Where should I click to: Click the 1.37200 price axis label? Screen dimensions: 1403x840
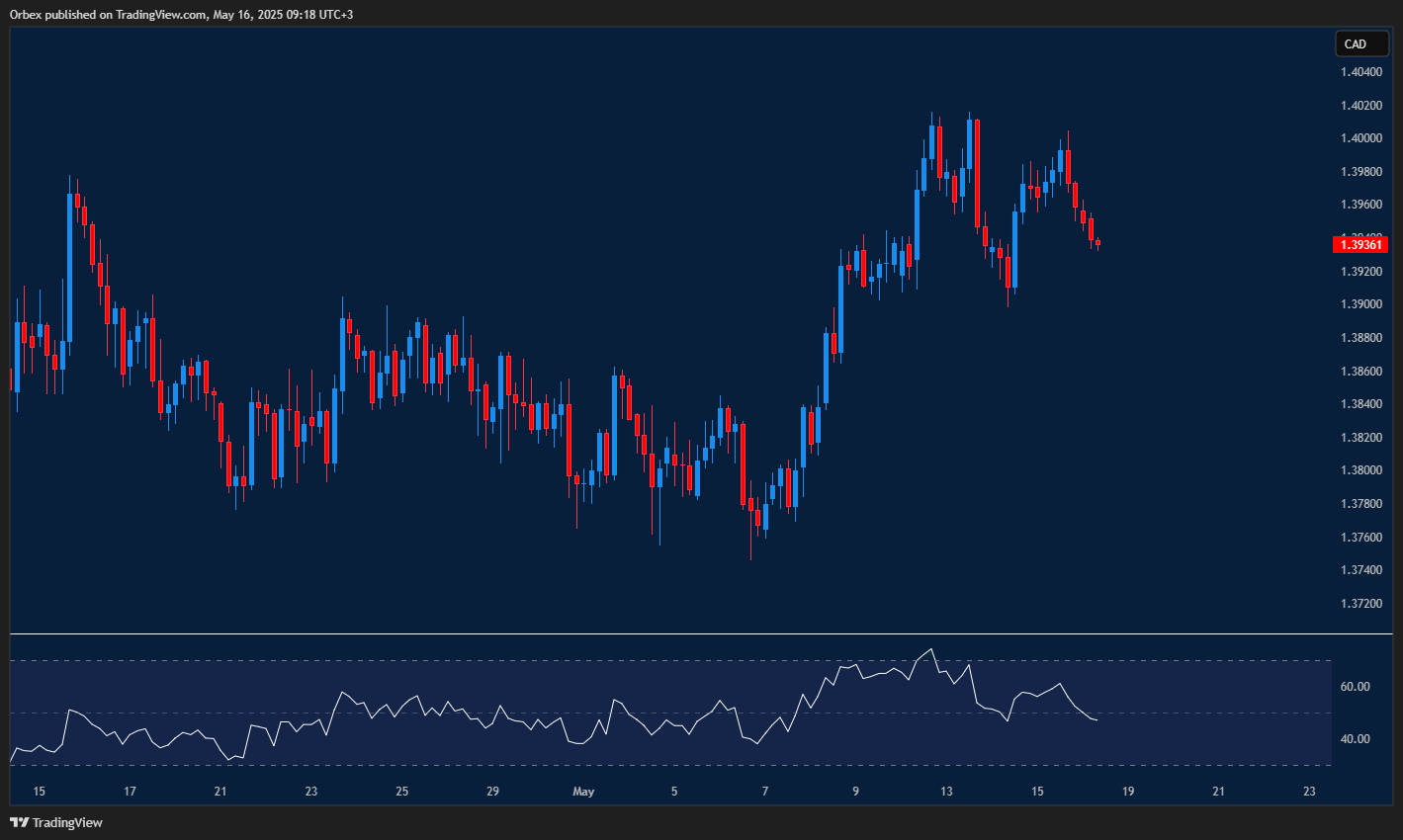[1360, 603]
